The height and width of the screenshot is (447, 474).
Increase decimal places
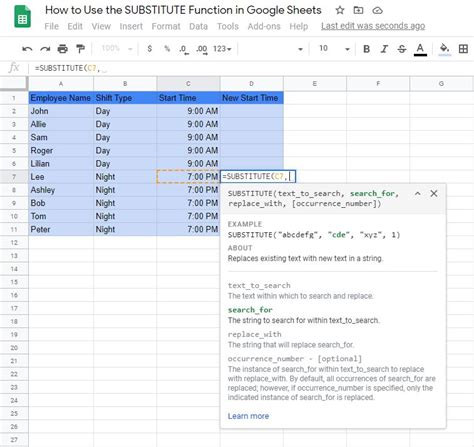tap(202, 49)
